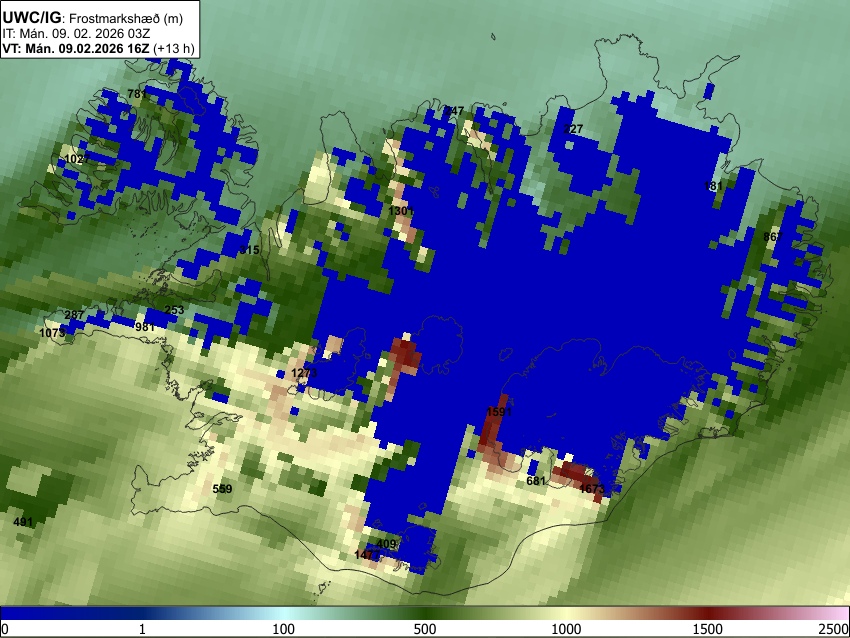
Task: Click the 559 value label
Action: coord(222,489)
